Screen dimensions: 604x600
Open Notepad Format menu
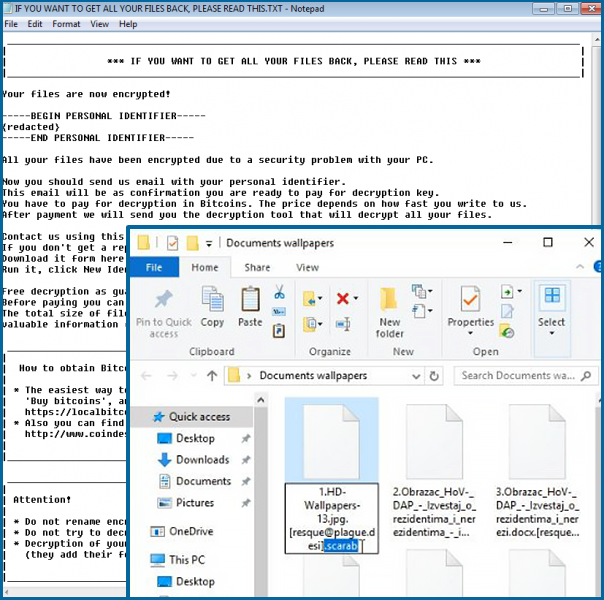pos(66,24)
